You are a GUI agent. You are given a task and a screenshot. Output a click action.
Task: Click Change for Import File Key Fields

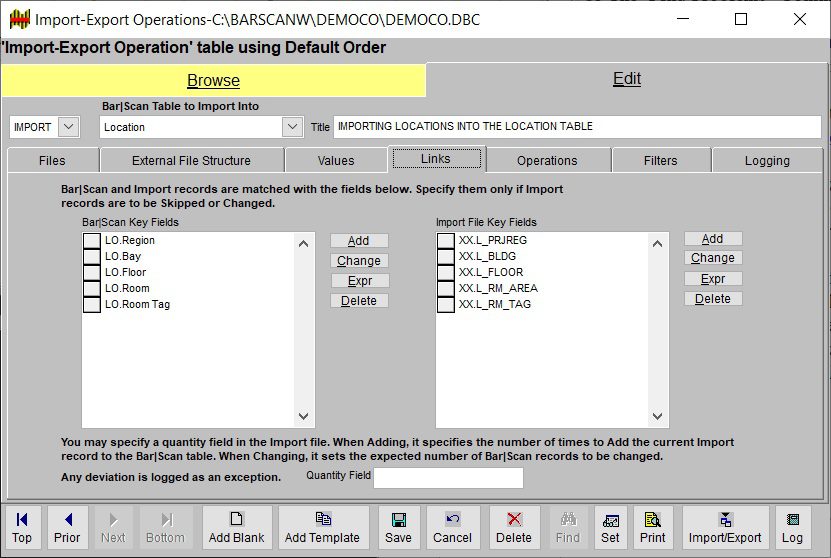pyautogui.click(x=713, y=258)
